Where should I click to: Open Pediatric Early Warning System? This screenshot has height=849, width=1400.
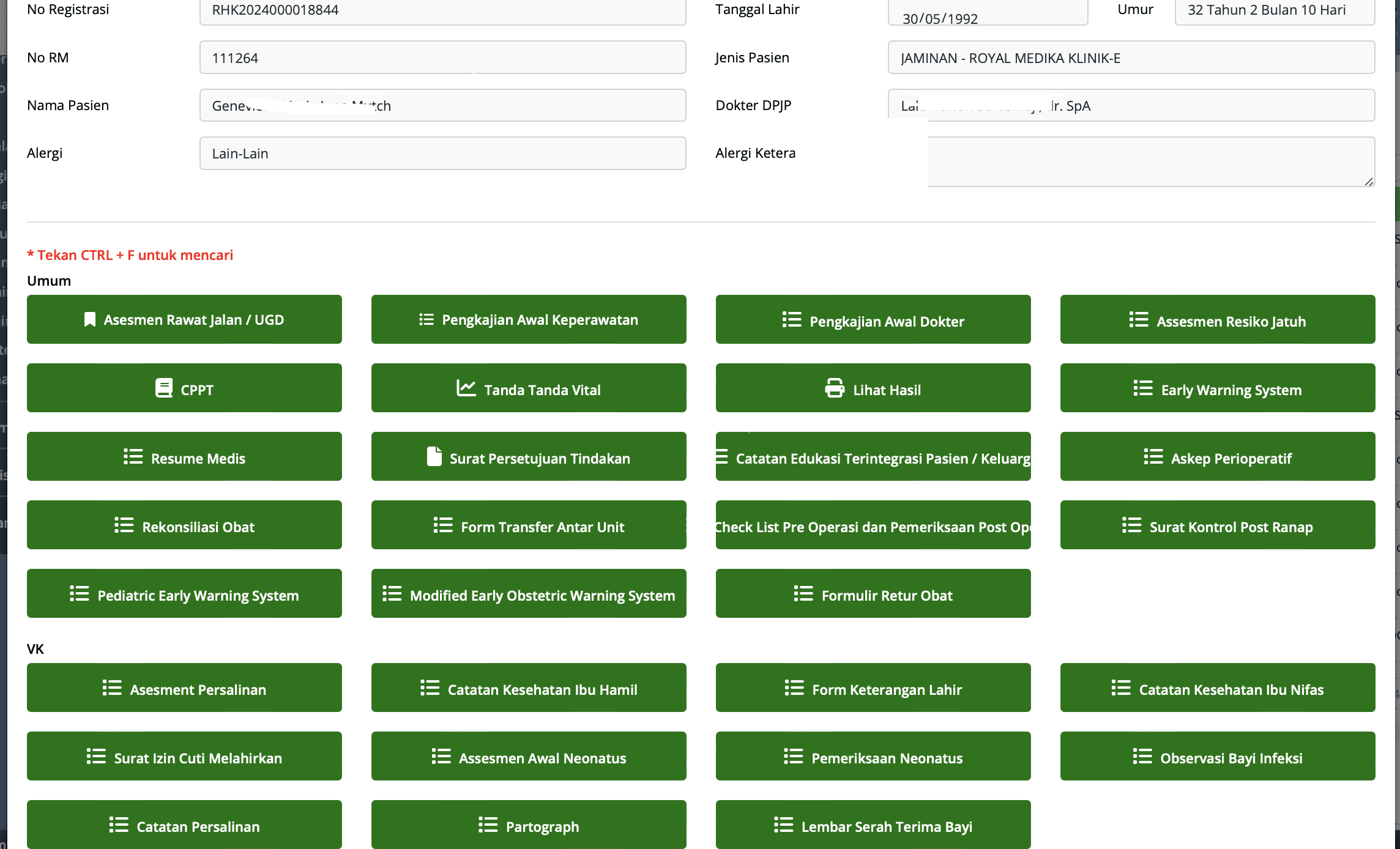point(184,594)
